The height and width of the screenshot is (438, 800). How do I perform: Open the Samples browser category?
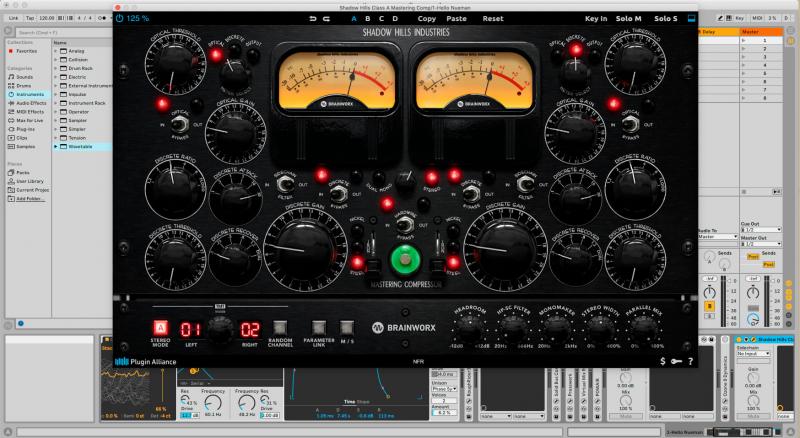click(x=21, y=147)
